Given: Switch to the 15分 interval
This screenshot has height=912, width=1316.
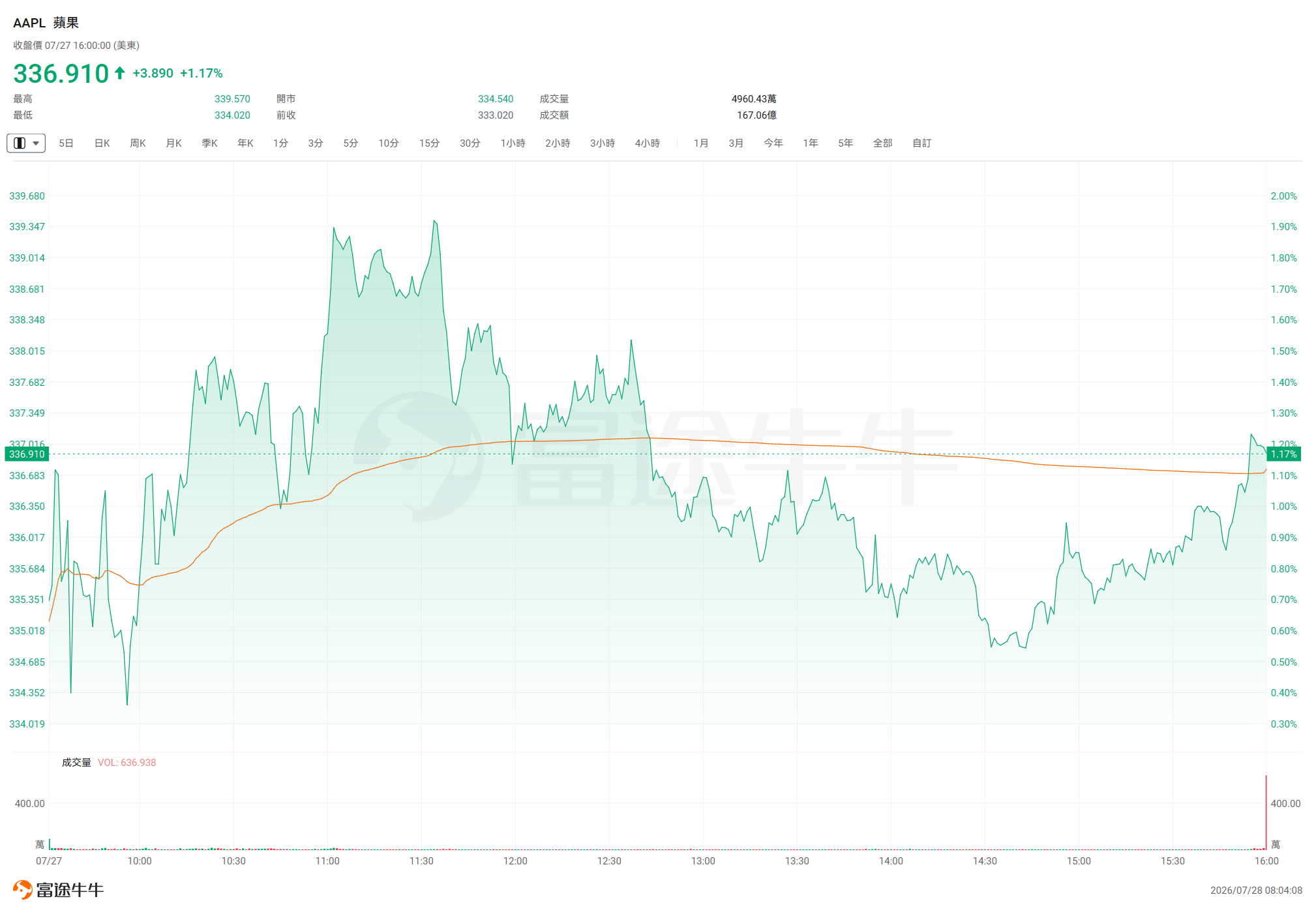Looking at the screenshot, I should [429, 143].
